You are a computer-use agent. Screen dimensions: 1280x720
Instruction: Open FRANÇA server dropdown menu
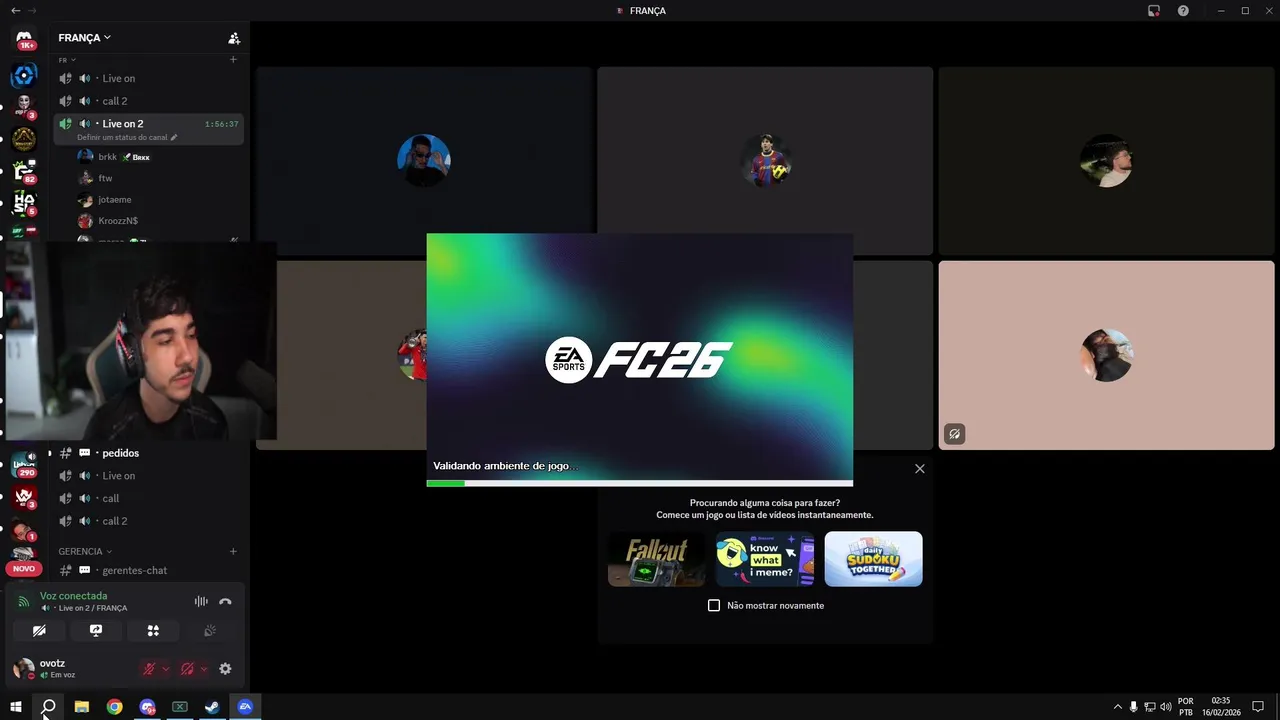(84, 38)
